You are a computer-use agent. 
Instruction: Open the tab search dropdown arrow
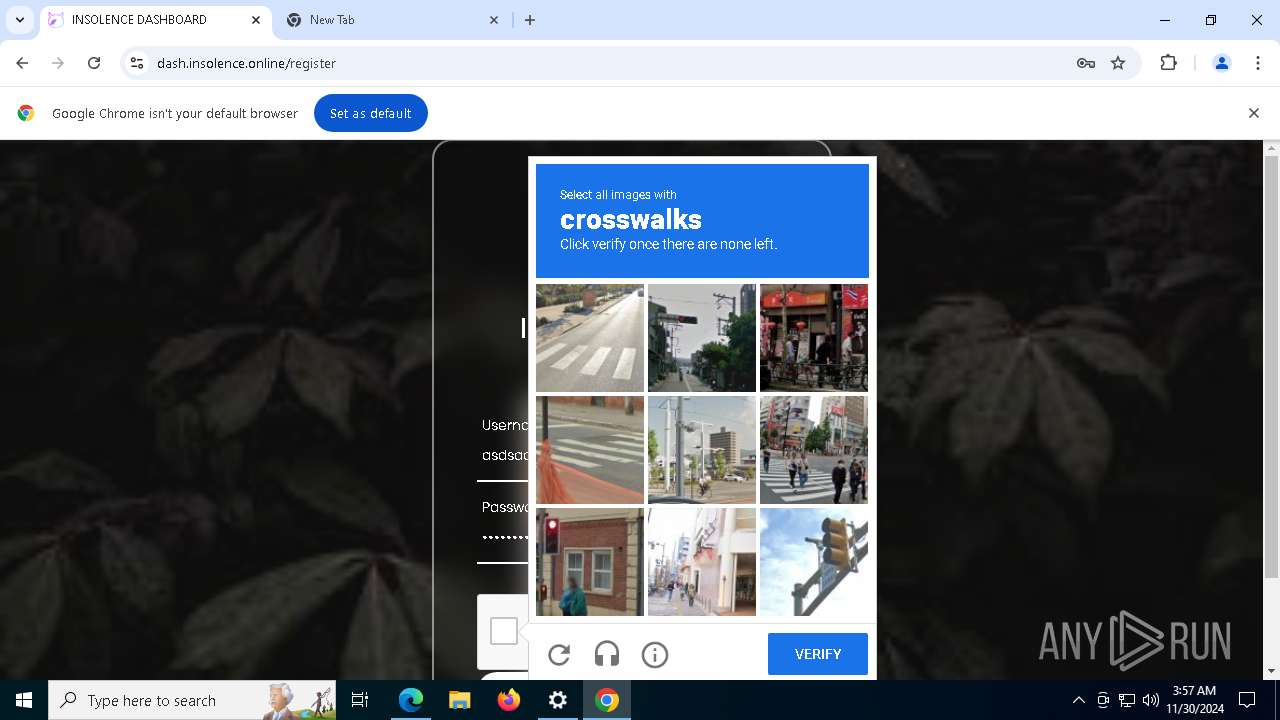coord(19,20)
